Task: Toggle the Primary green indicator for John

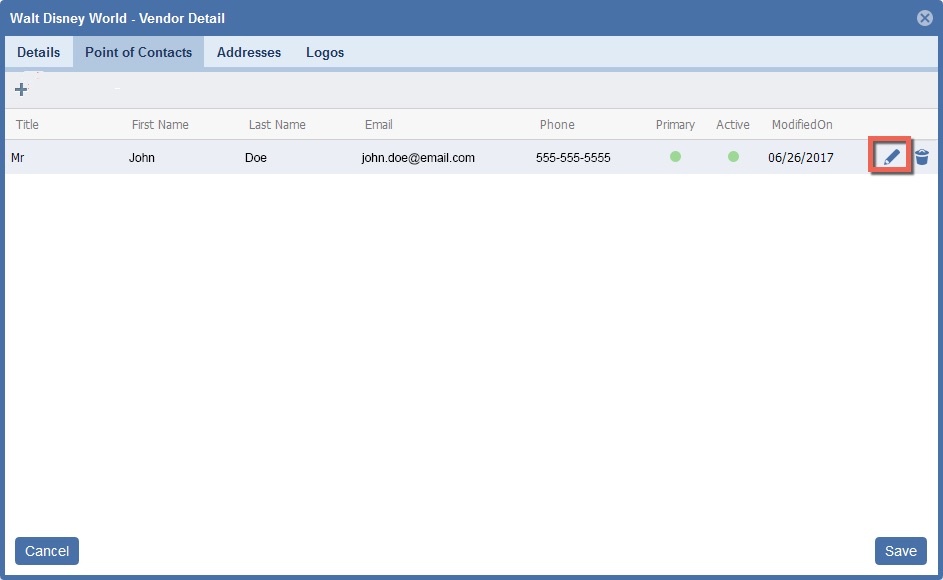Action: click(675, 157)
